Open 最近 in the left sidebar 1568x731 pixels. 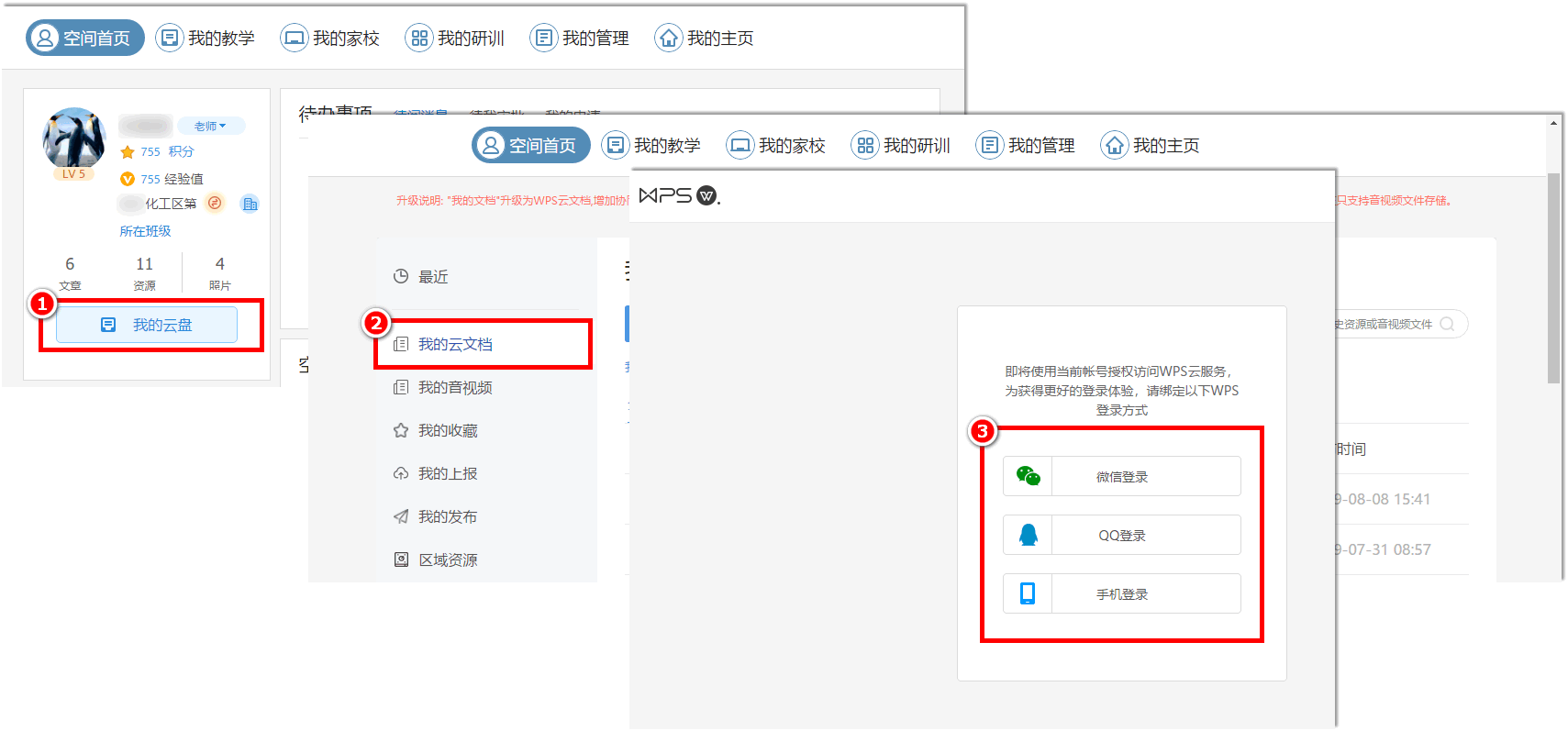click(432, 277)
